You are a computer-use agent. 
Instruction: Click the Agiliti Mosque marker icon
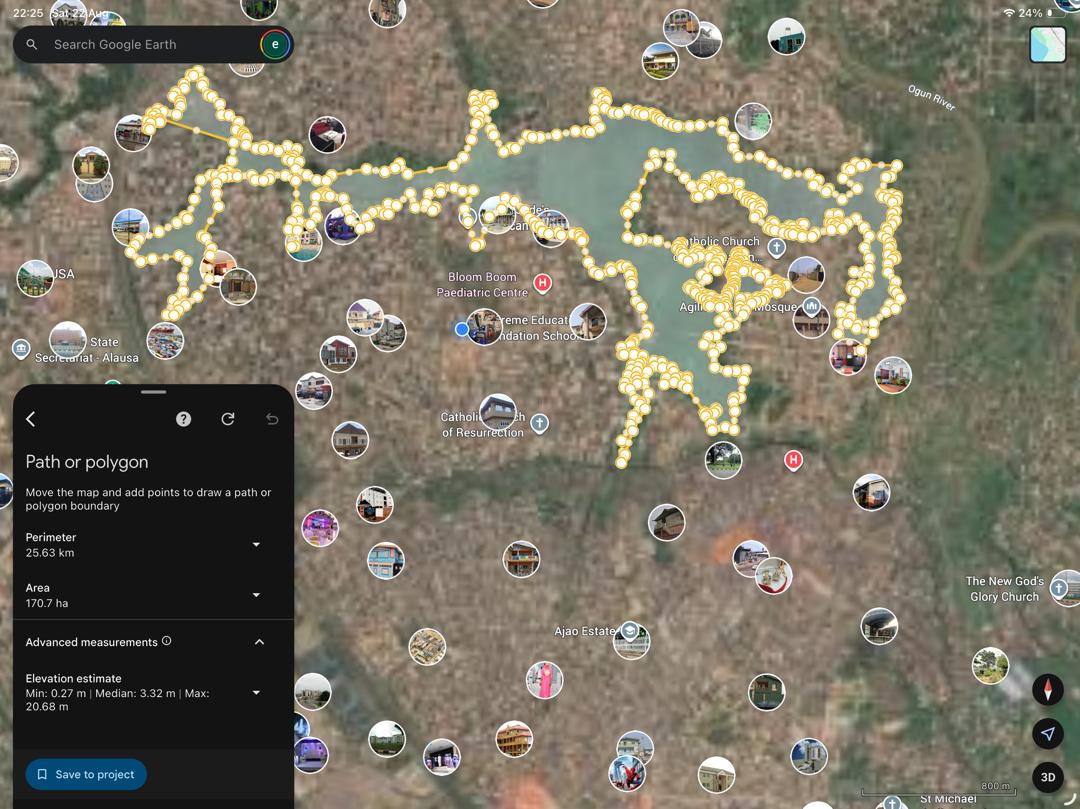click(x=811, y=306)
